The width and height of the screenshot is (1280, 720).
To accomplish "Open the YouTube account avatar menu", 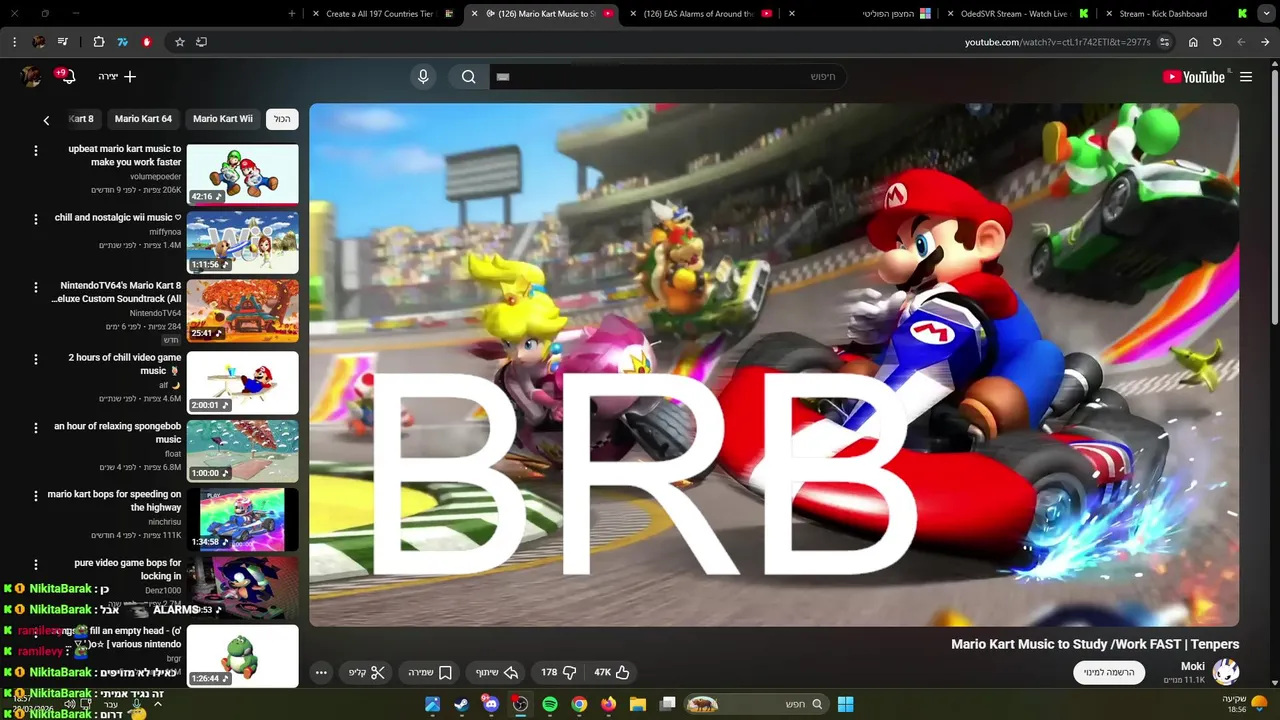I will [30, 77].
